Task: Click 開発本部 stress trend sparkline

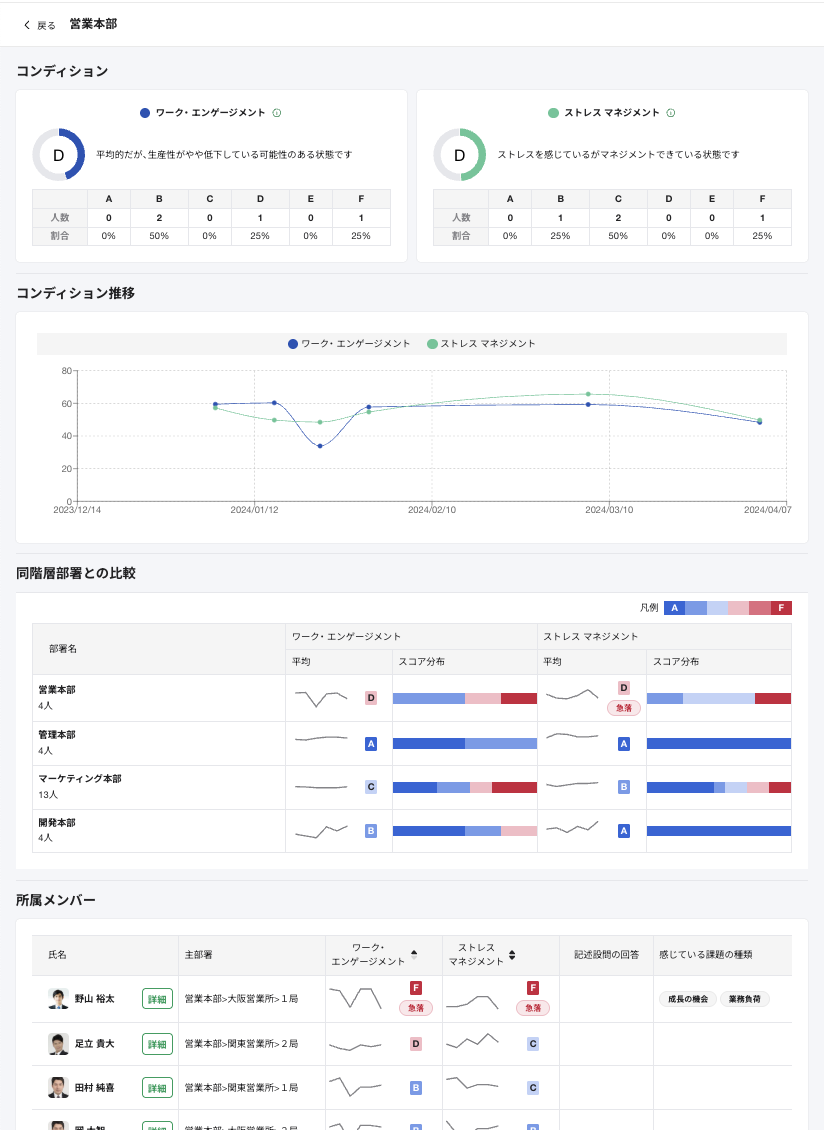Action: pos(572,827)
